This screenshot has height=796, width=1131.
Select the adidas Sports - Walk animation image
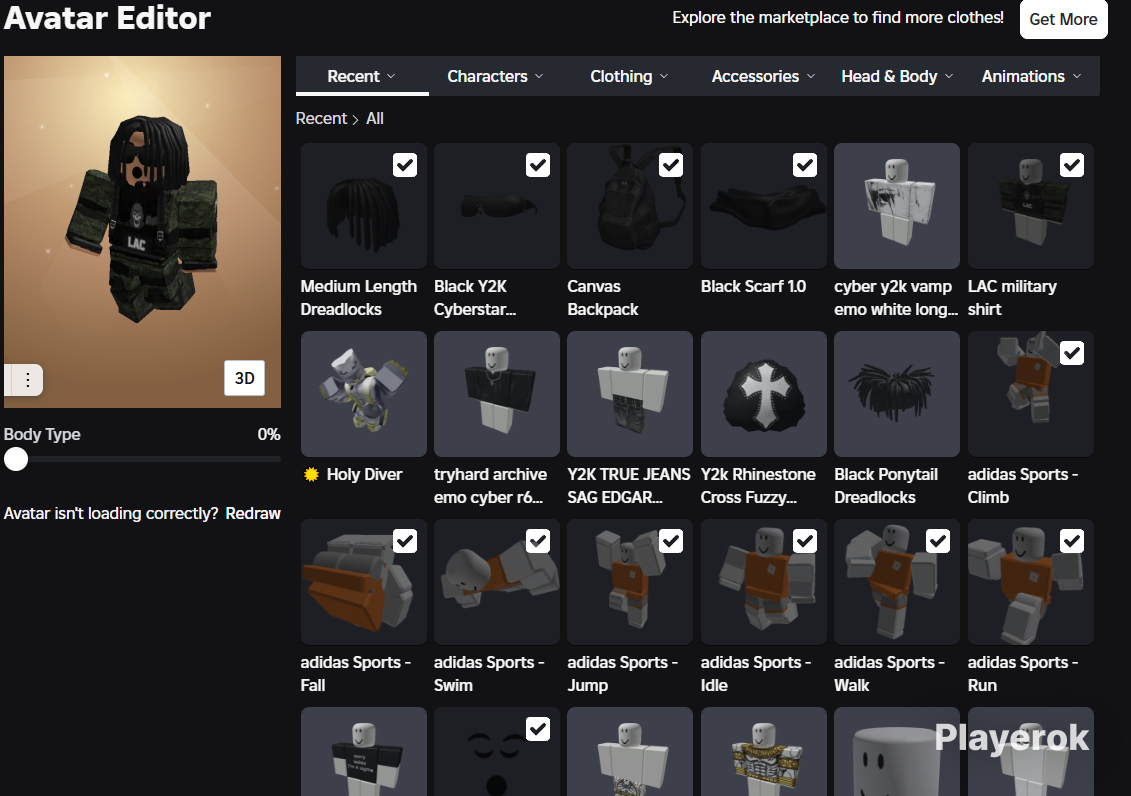click(897, 582)
